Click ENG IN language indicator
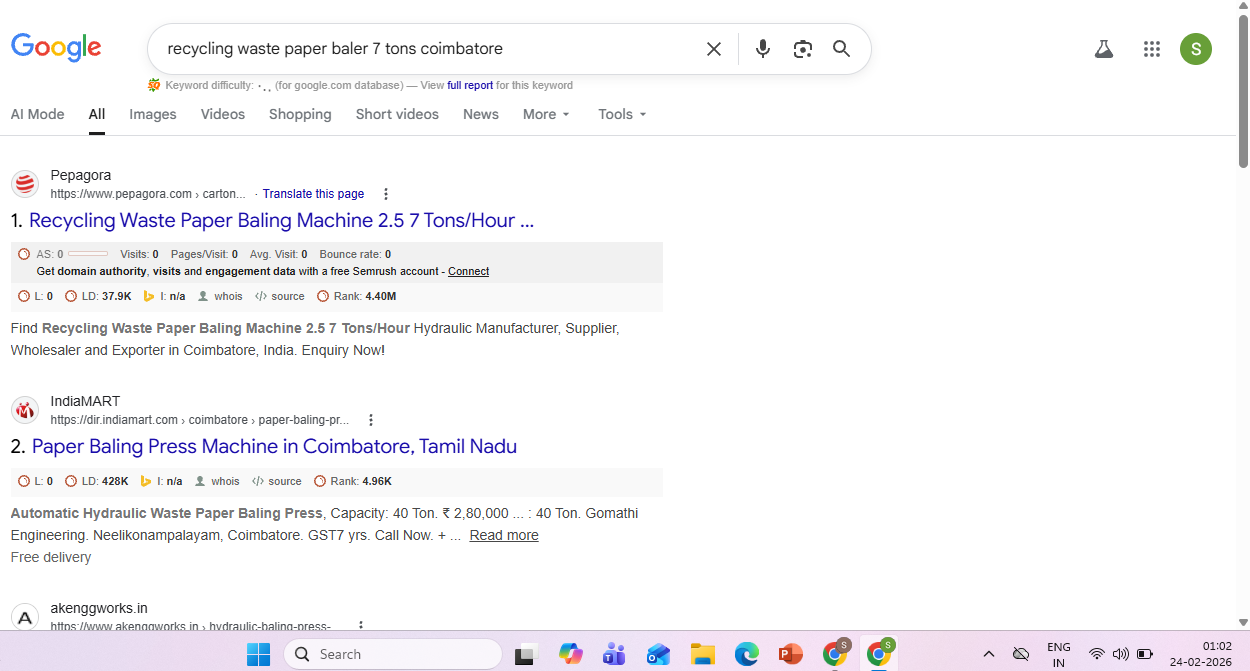Viewport: 1250px width, 671px height. point(1059,654)
